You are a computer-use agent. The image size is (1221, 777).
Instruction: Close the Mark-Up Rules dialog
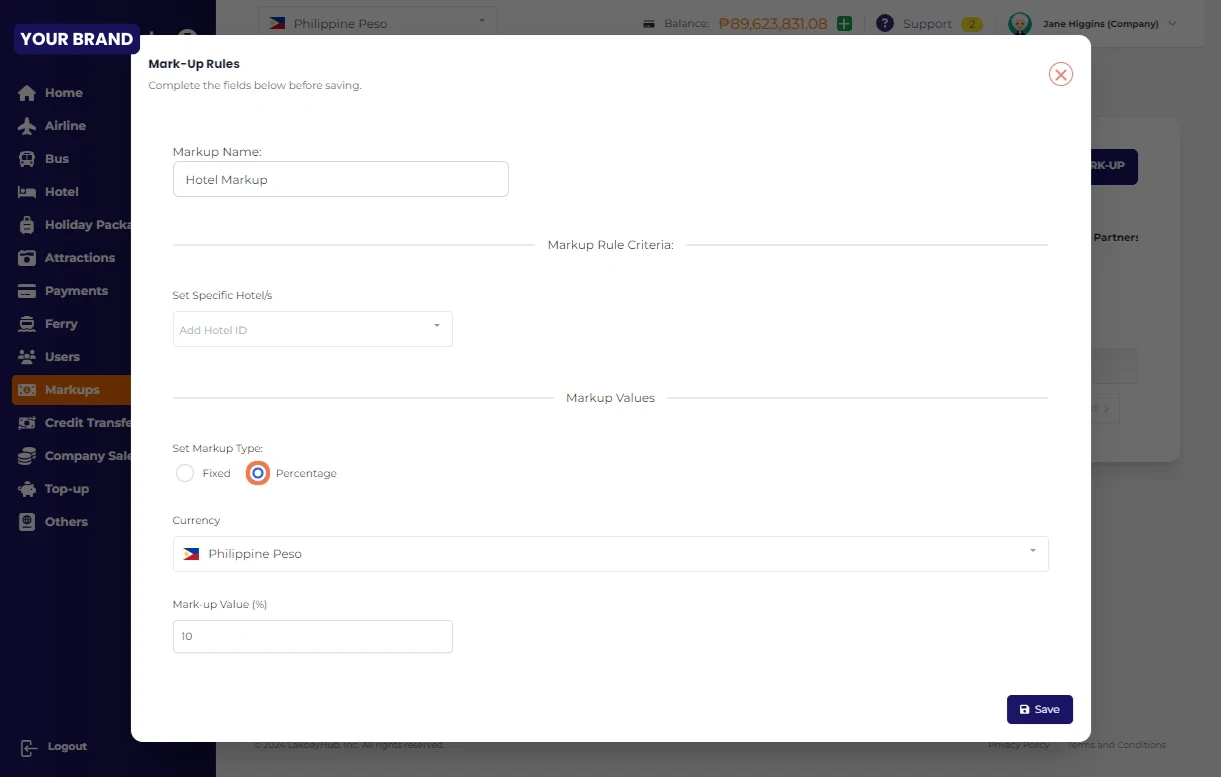click(1060, 74)
